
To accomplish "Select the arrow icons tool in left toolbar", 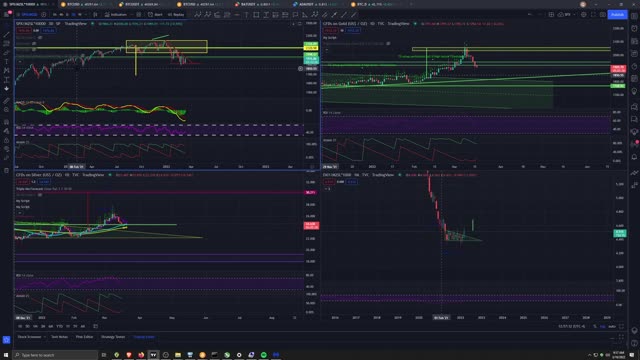I will pos(6,89).
